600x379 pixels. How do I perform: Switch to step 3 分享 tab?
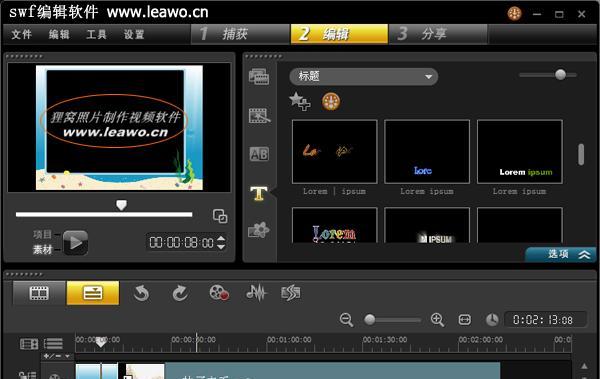[438, 34]
